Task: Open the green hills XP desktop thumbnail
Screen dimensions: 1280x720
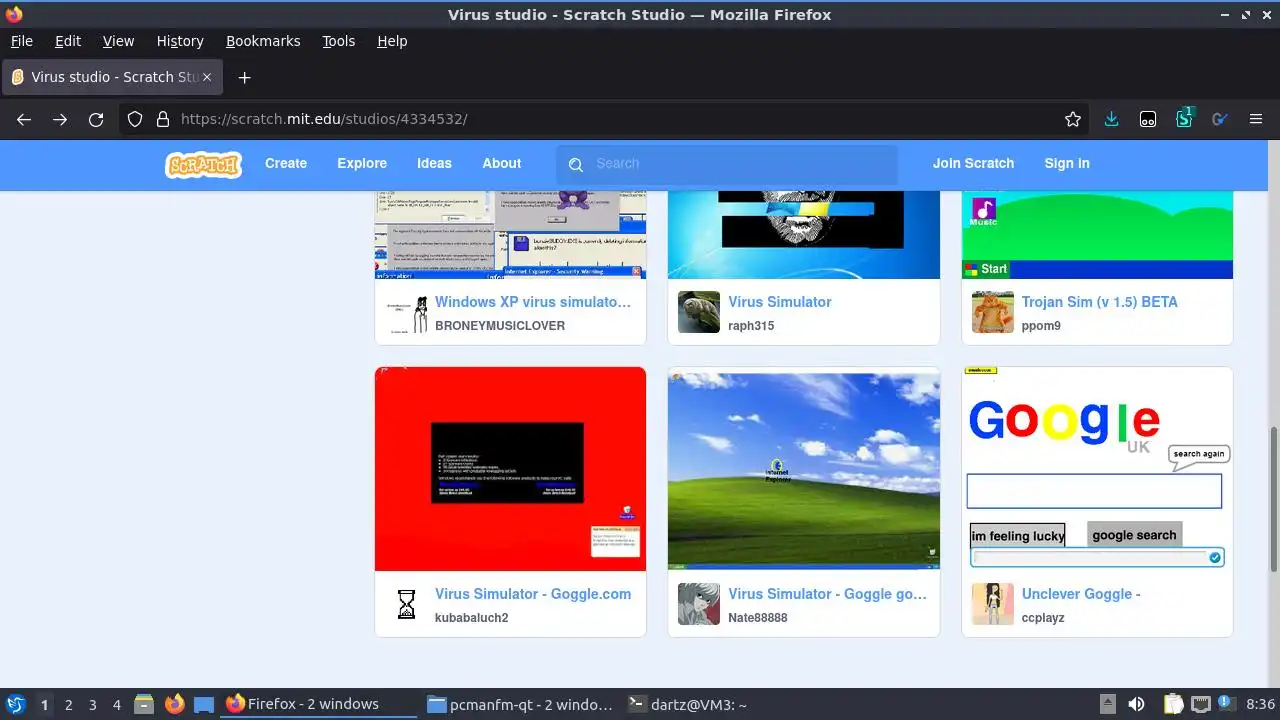Action: pos(804,469)
